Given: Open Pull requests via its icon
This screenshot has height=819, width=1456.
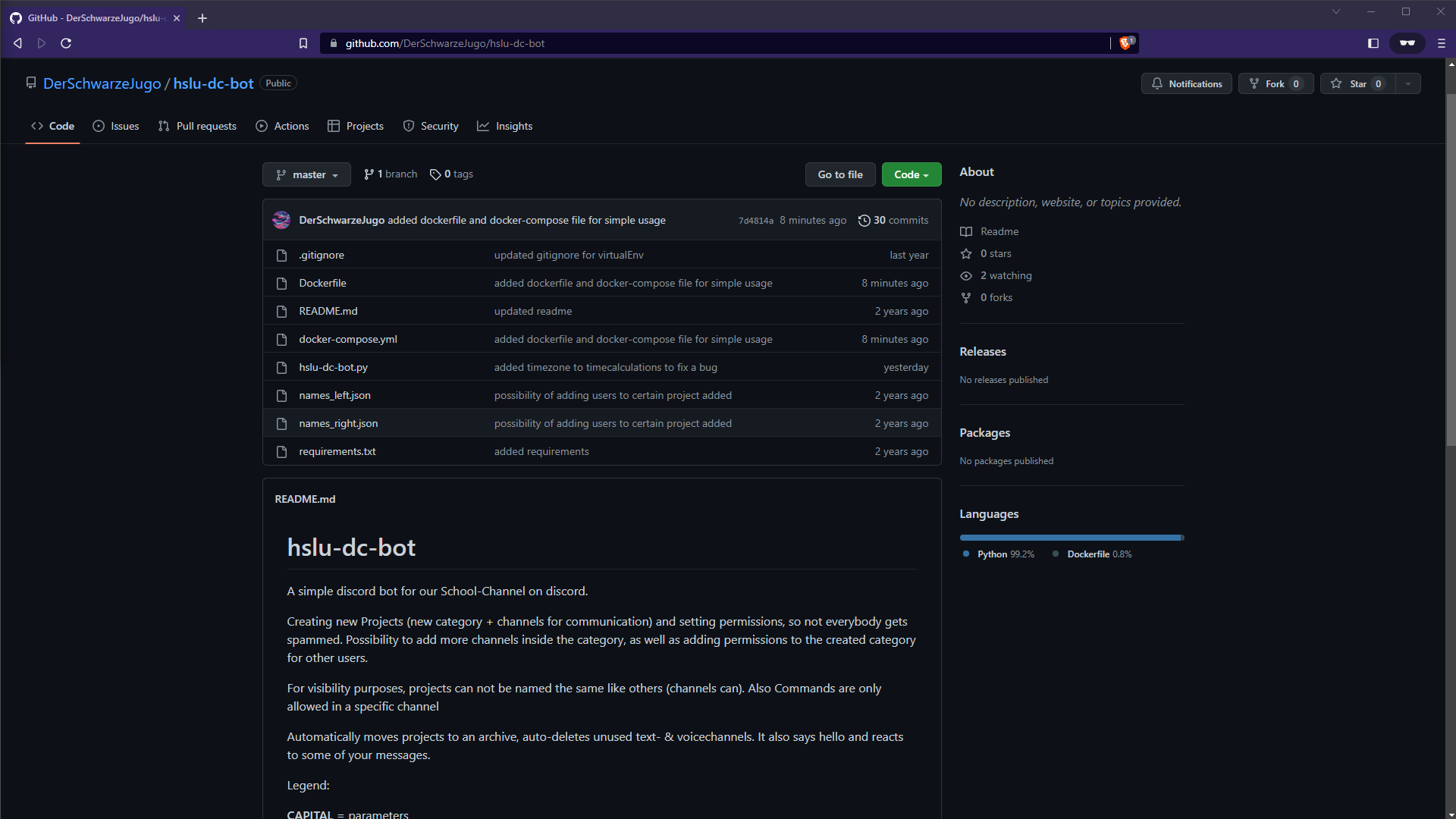Looking at the screenshot, I should tap(164, 126).
